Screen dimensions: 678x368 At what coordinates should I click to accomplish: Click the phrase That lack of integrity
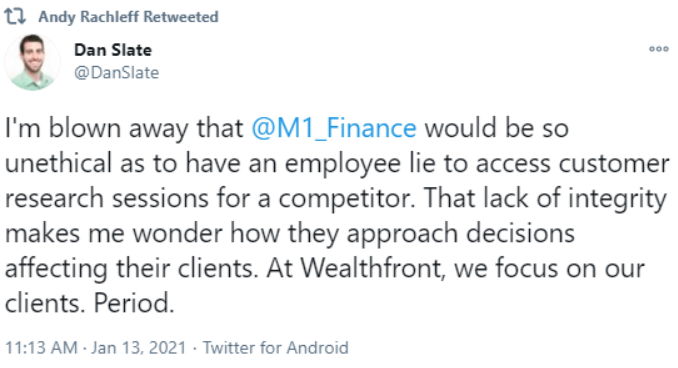[x=545, y=199]
